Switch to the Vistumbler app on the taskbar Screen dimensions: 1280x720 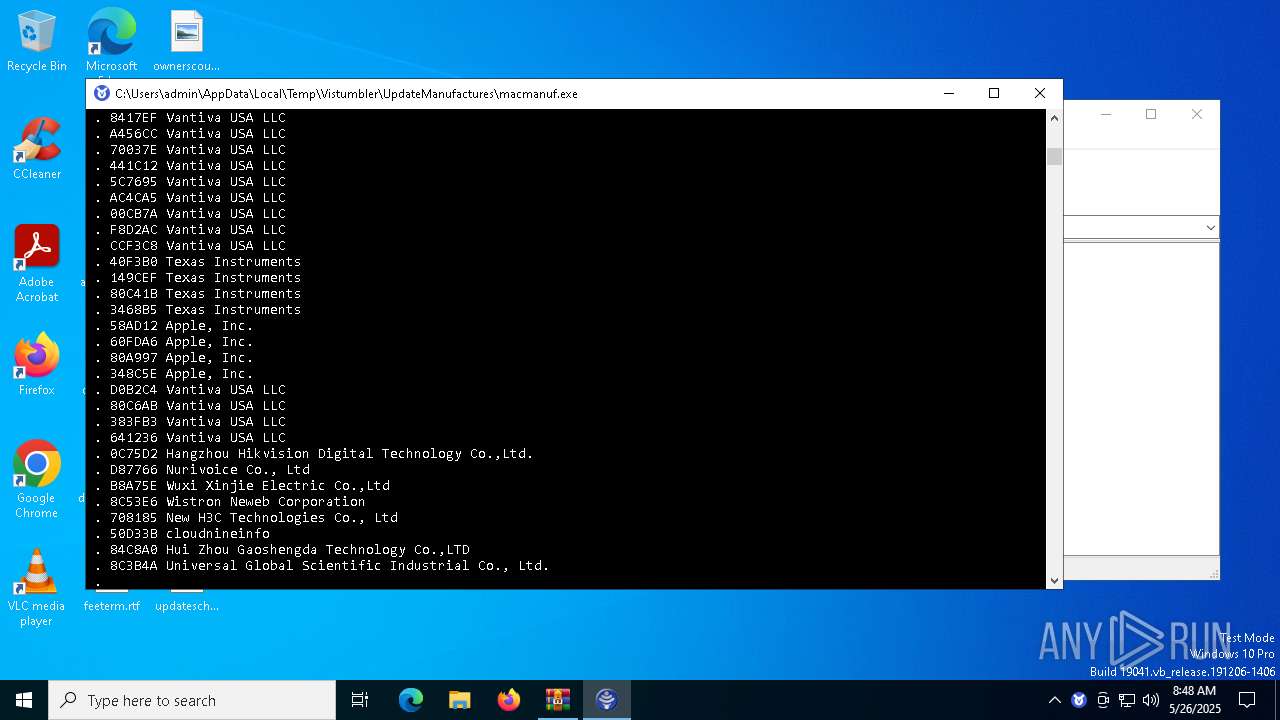click(607, 700)
